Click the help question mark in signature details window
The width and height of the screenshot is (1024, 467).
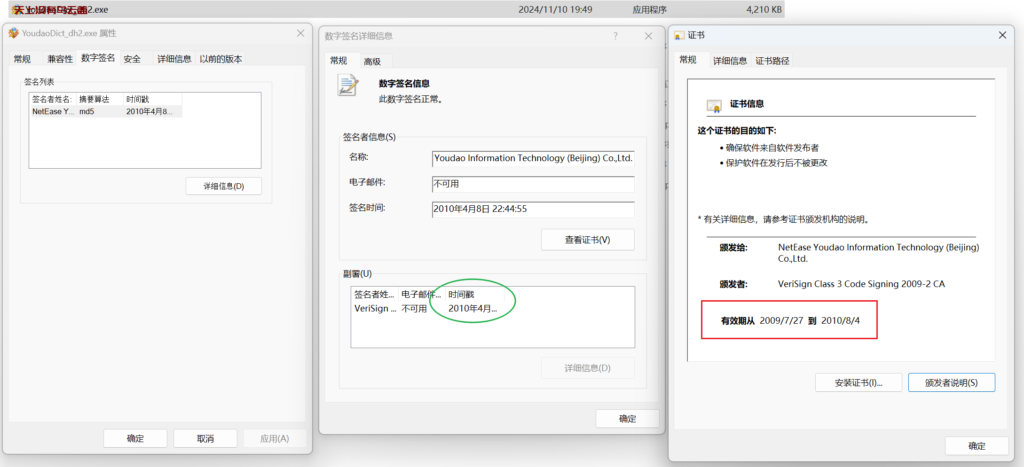point(615,36)
